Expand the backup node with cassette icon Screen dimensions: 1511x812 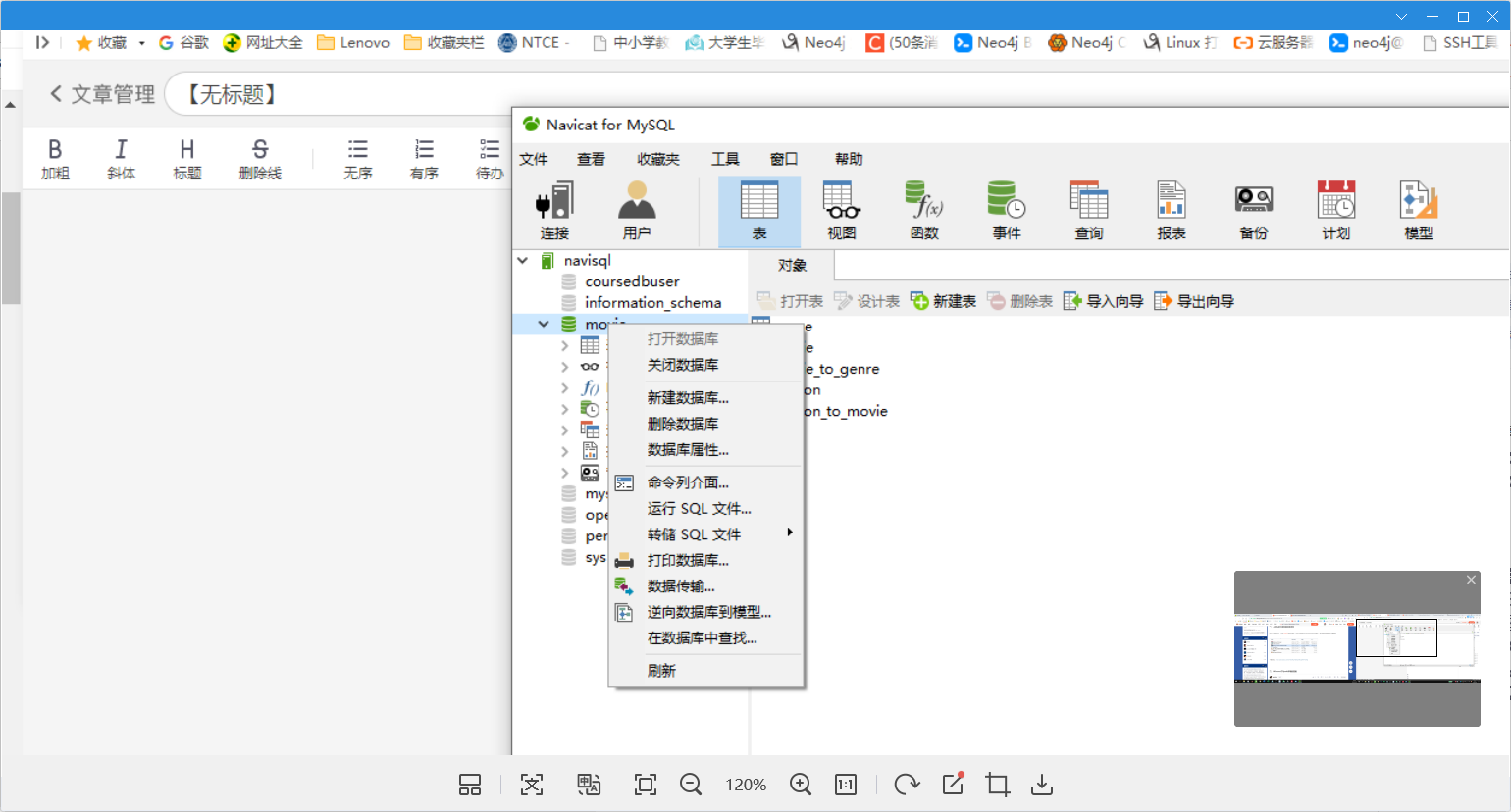click(564, 473)
